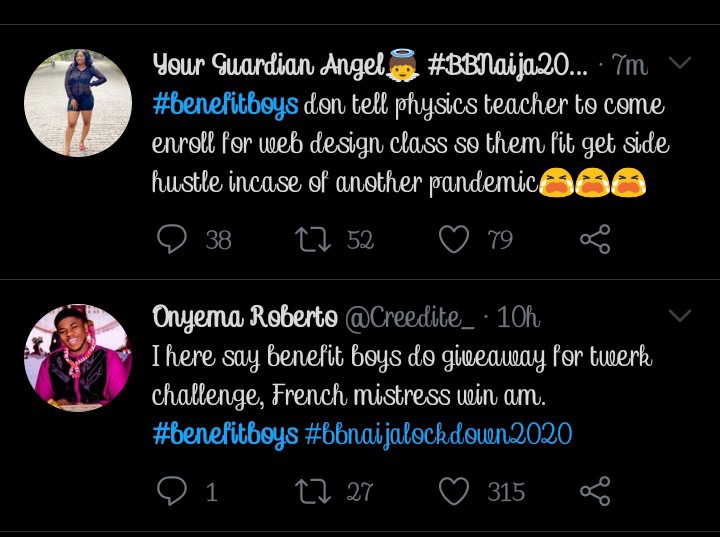The image size is (720, 537).
Task: Share the physics teacher tweet
Action: [595, 239]
